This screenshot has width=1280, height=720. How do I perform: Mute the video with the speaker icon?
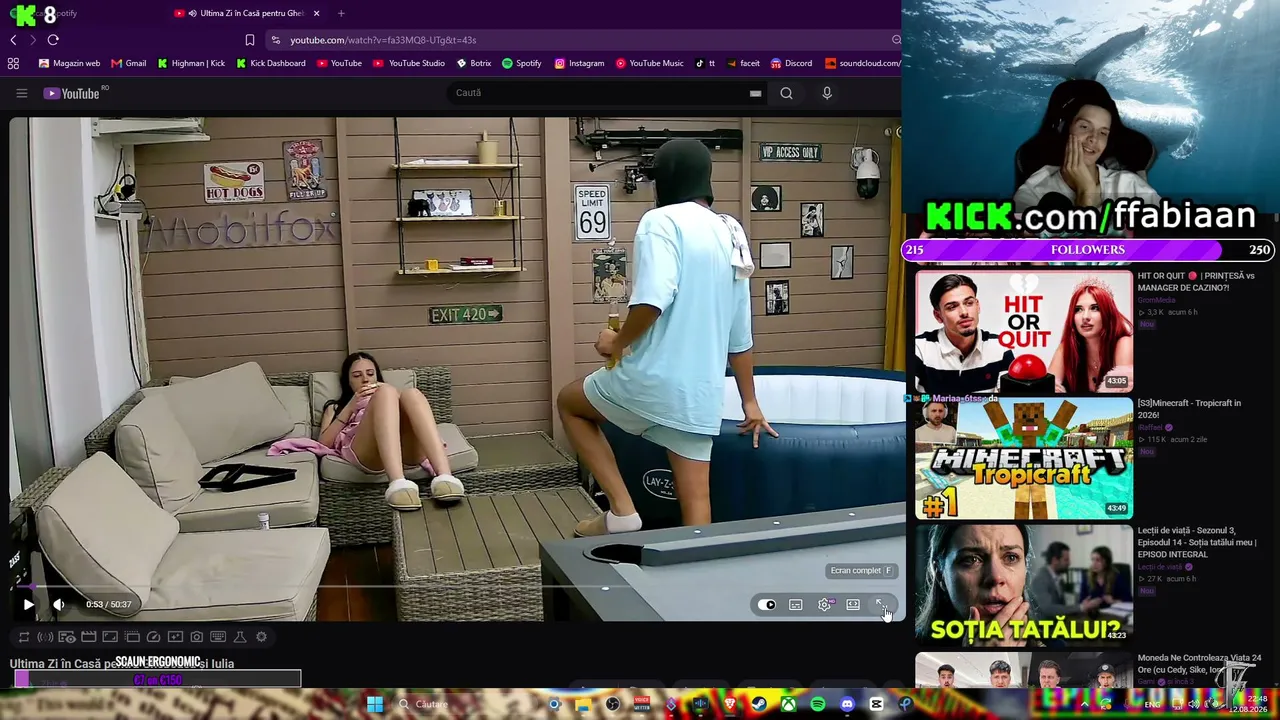(59, 604)
